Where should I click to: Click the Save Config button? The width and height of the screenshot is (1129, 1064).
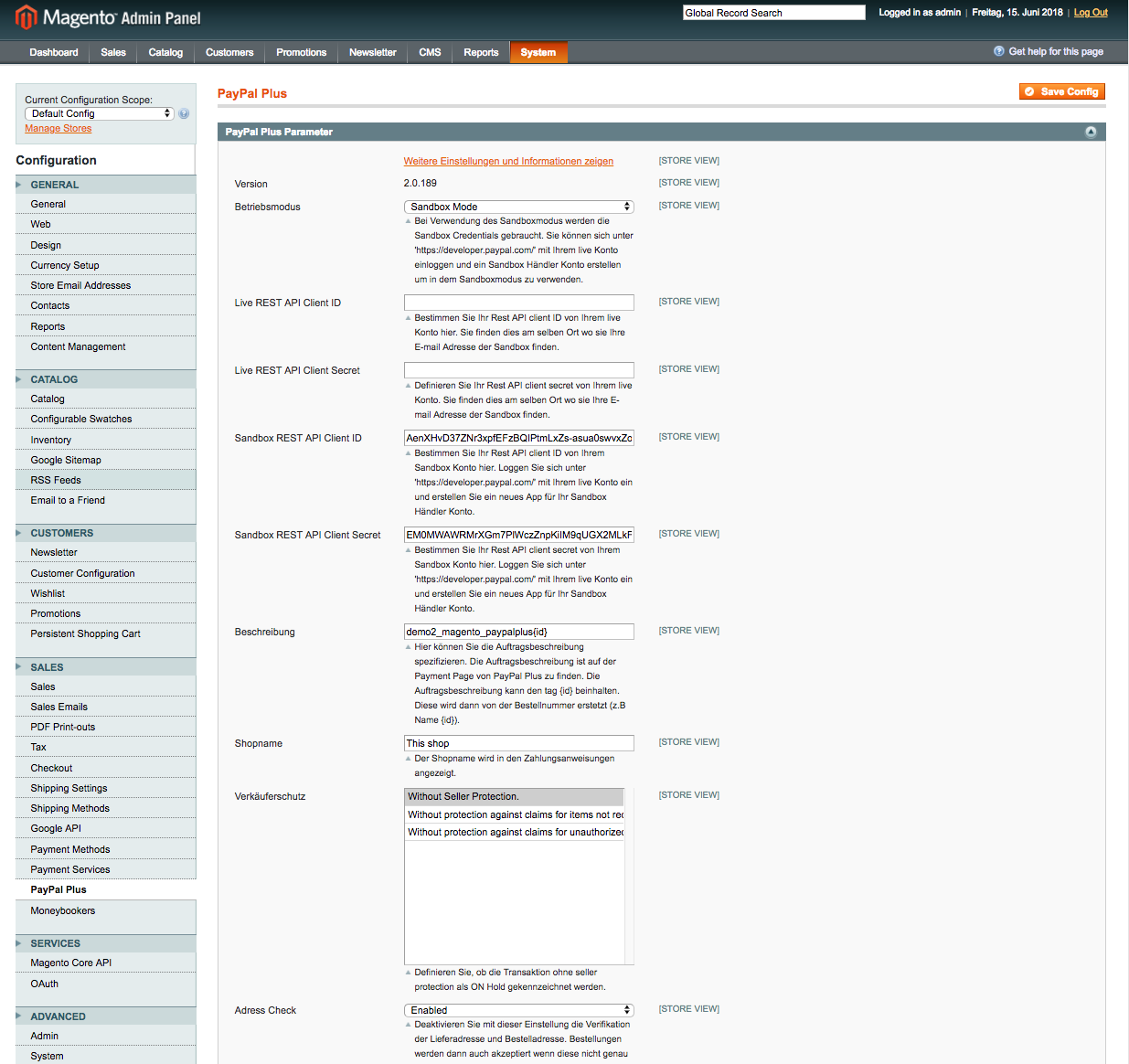tap(1062, 91)
